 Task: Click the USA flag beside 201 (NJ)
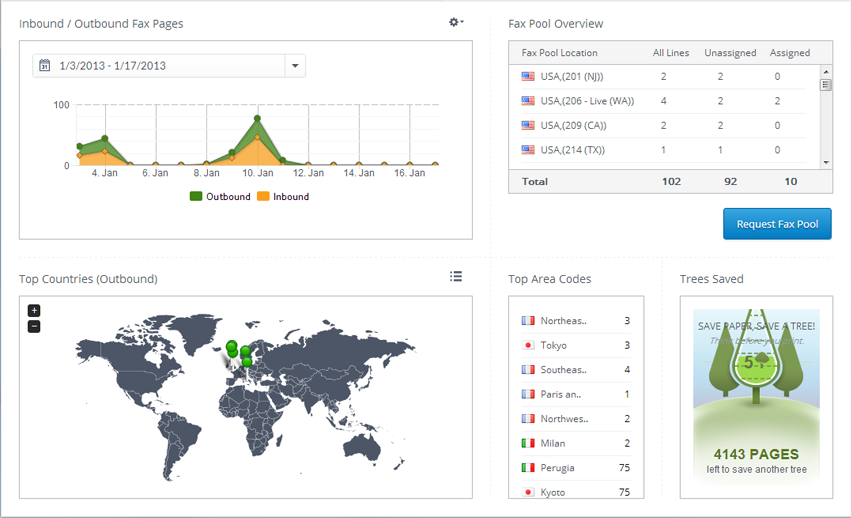(528, 77)
